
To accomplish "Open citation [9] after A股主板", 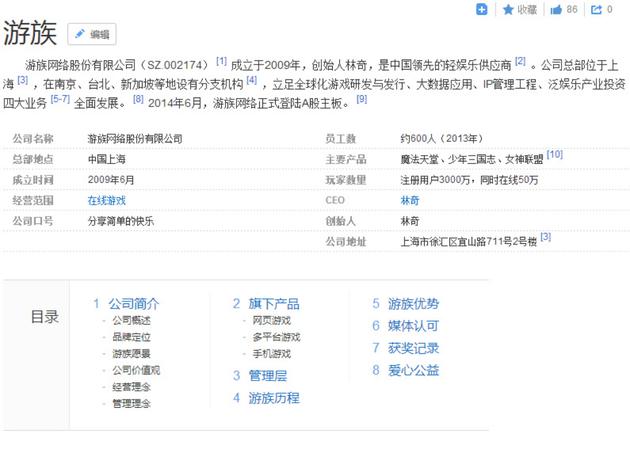I will 362,99.
